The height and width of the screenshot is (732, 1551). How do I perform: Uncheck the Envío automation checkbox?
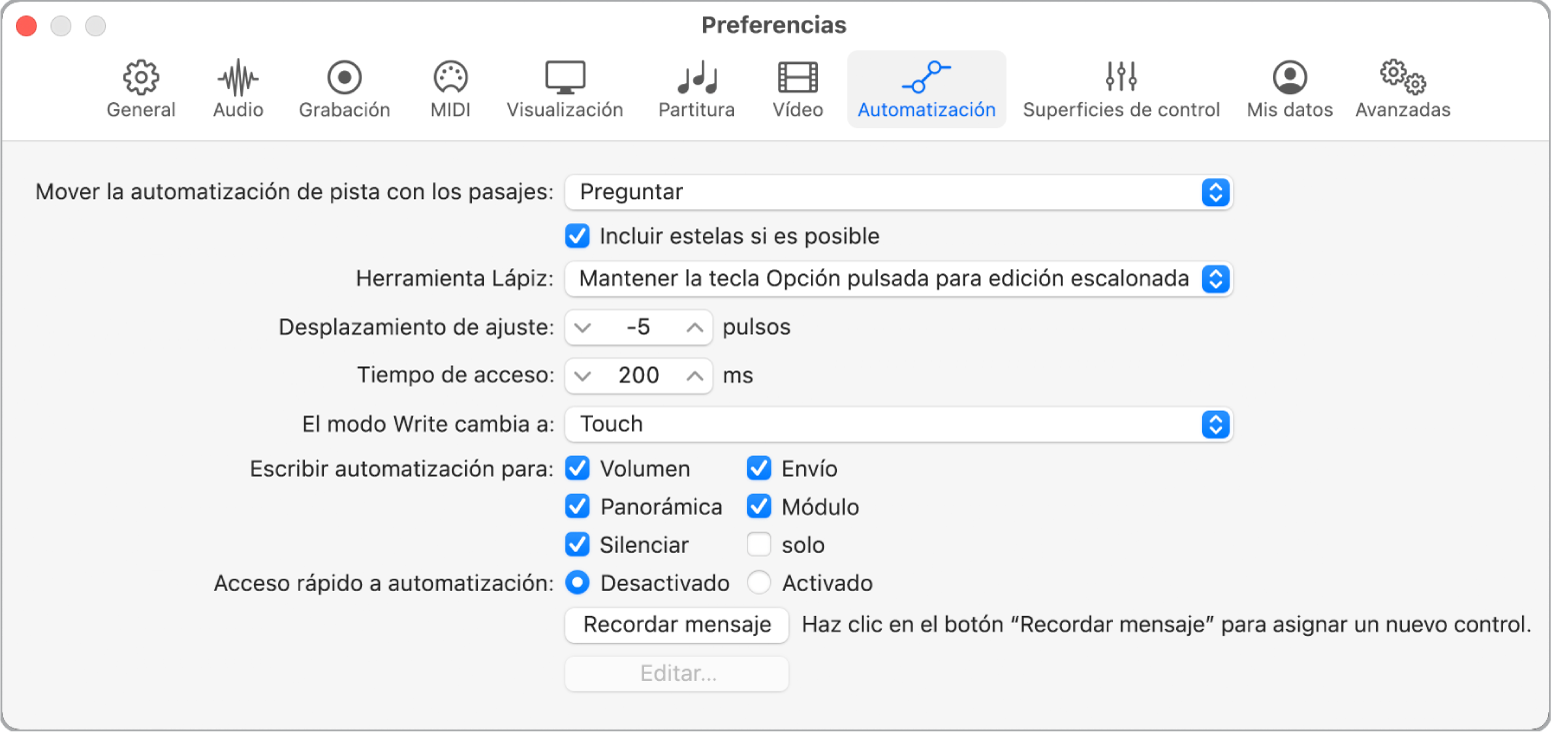pos(759,469)
